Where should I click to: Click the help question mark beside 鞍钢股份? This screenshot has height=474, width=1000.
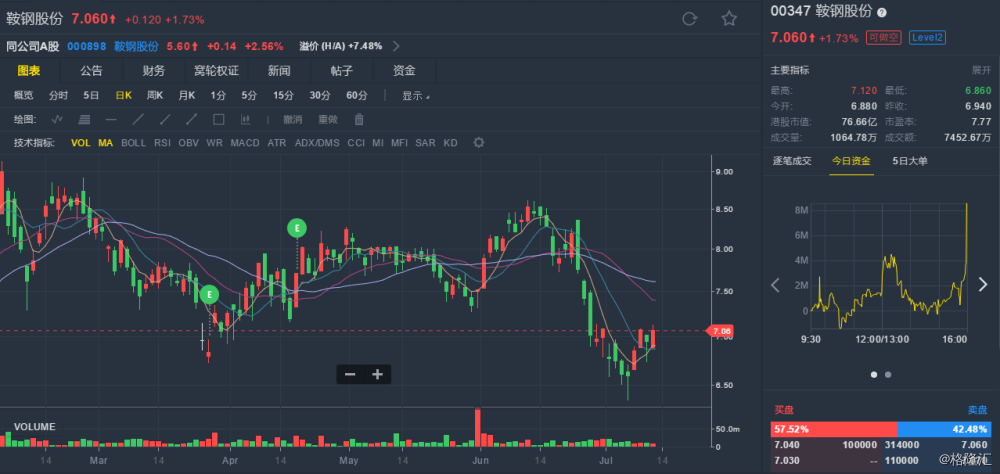pyautogui.click(x=882, y=12)
